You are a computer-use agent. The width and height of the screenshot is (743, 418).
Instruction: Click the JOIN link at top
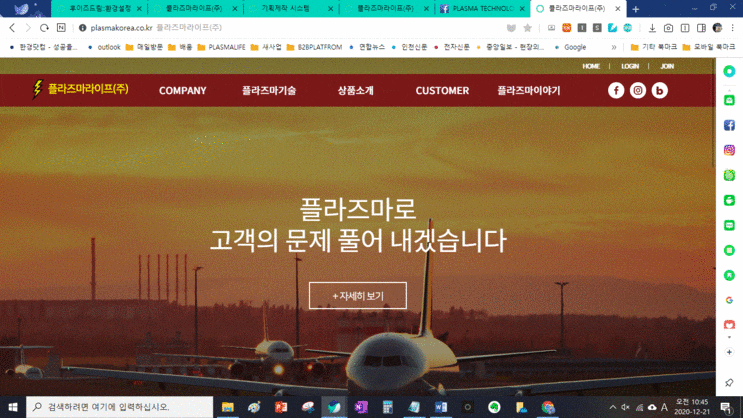[x=667, y=66]
